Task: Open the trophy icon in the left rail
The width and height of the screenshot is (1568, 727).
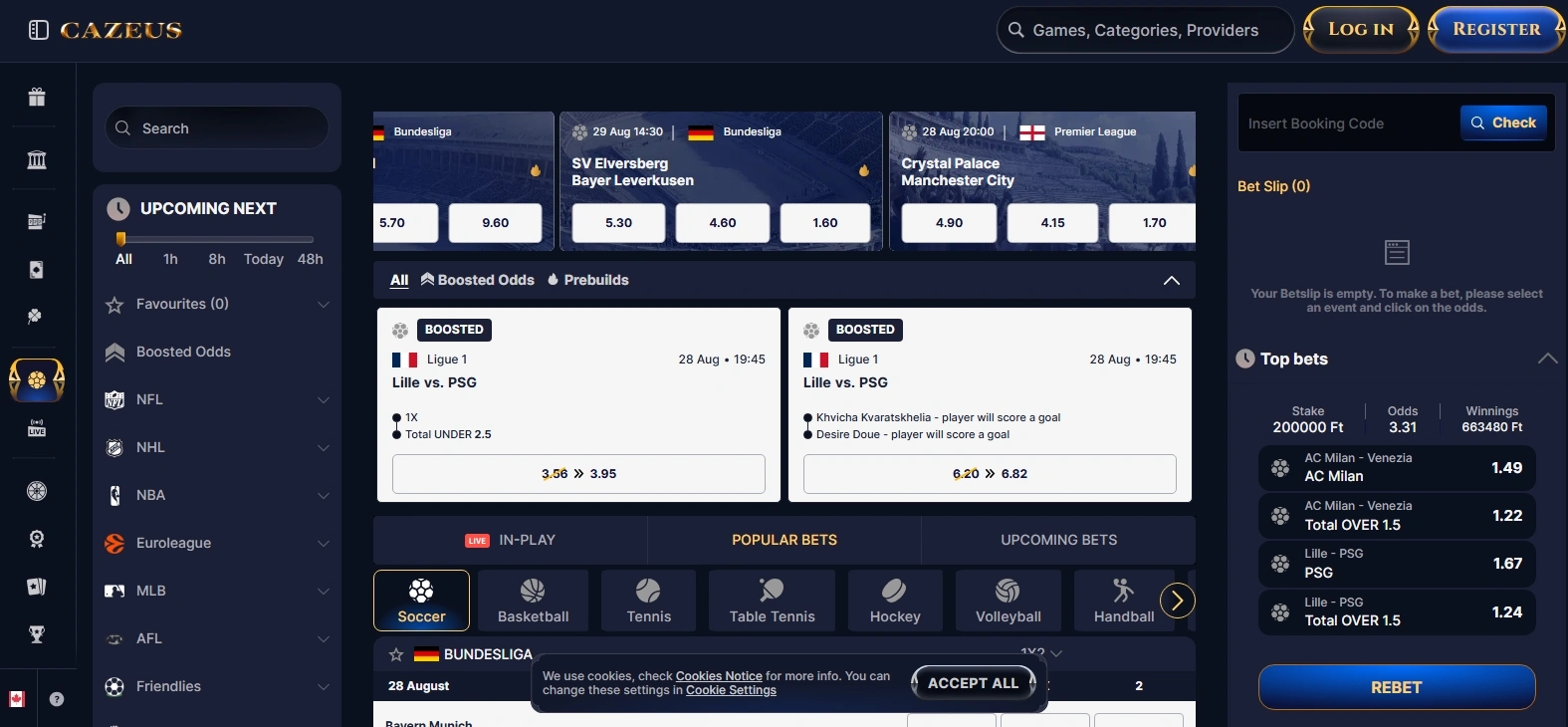Action: [x=37, y=634]
